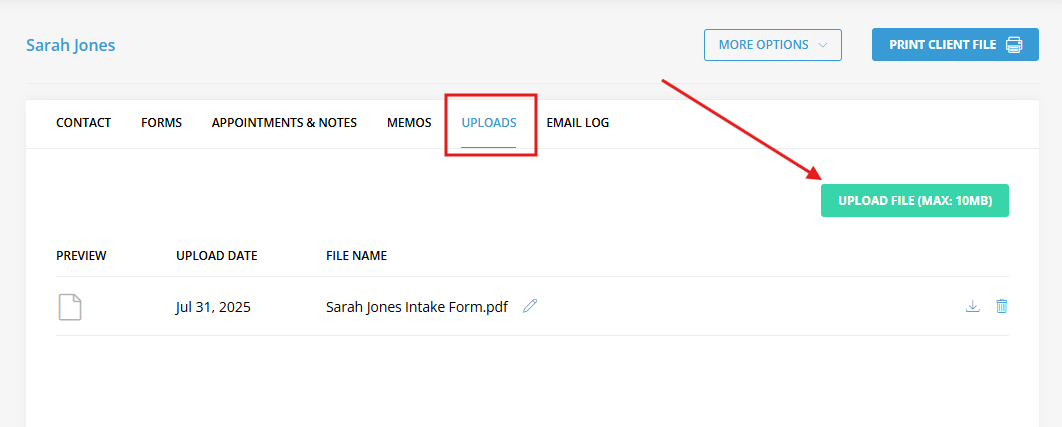The image size is (1062, 427).
Task: Rename the file using the pencil icon
Action: click(x=530, y=306)
